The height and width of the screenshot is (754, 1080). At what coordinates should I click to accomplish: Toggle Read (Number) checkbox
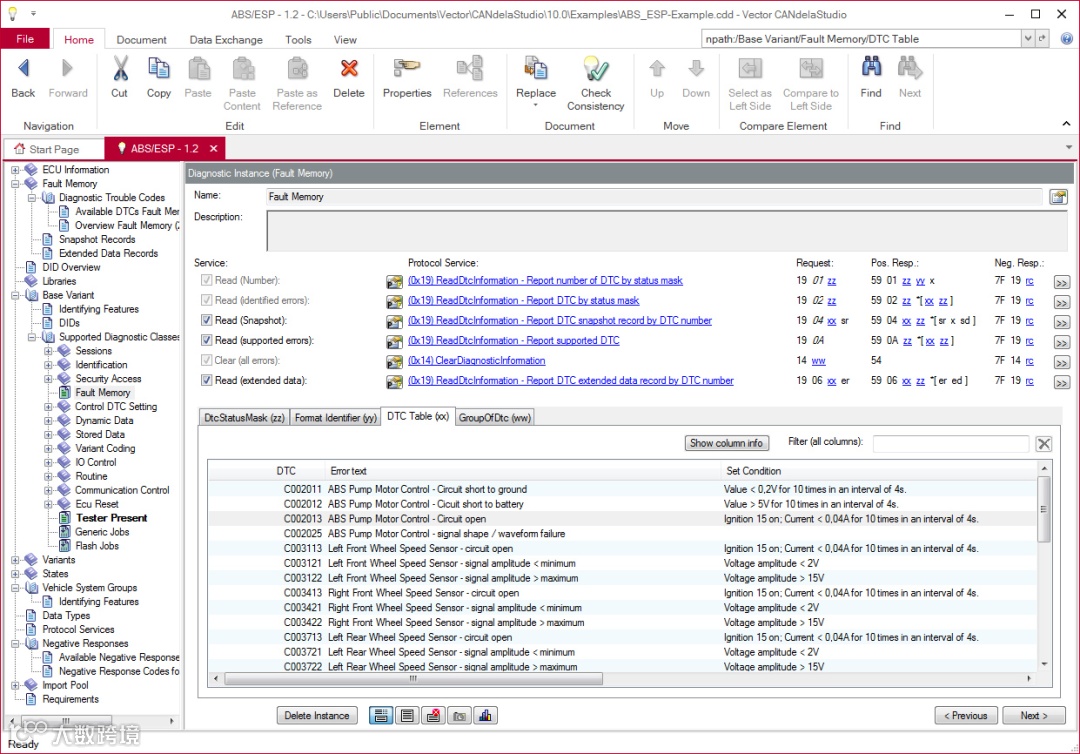click(x=206, y=280)
